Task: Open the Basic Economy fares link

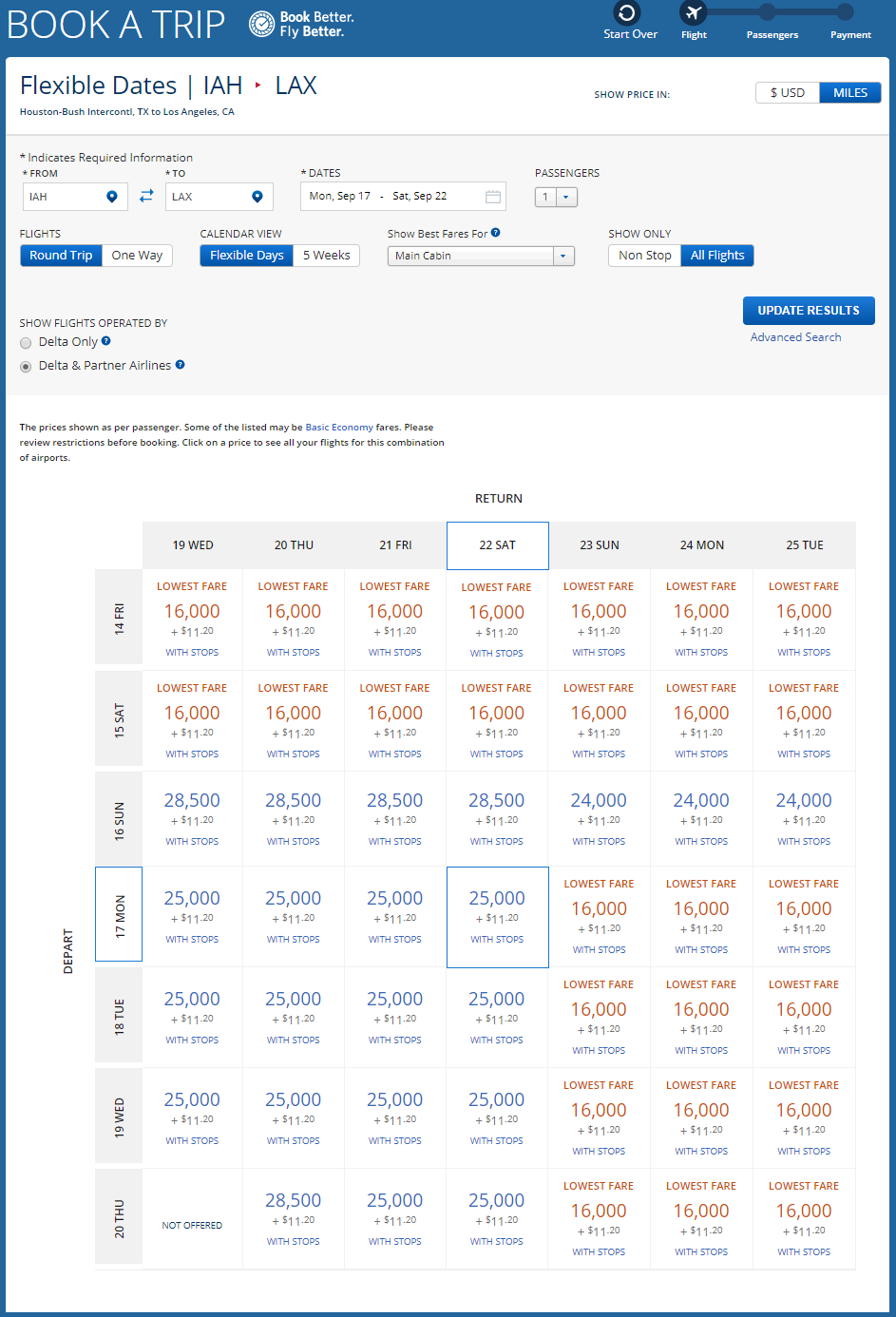Action: pos(338,428)
